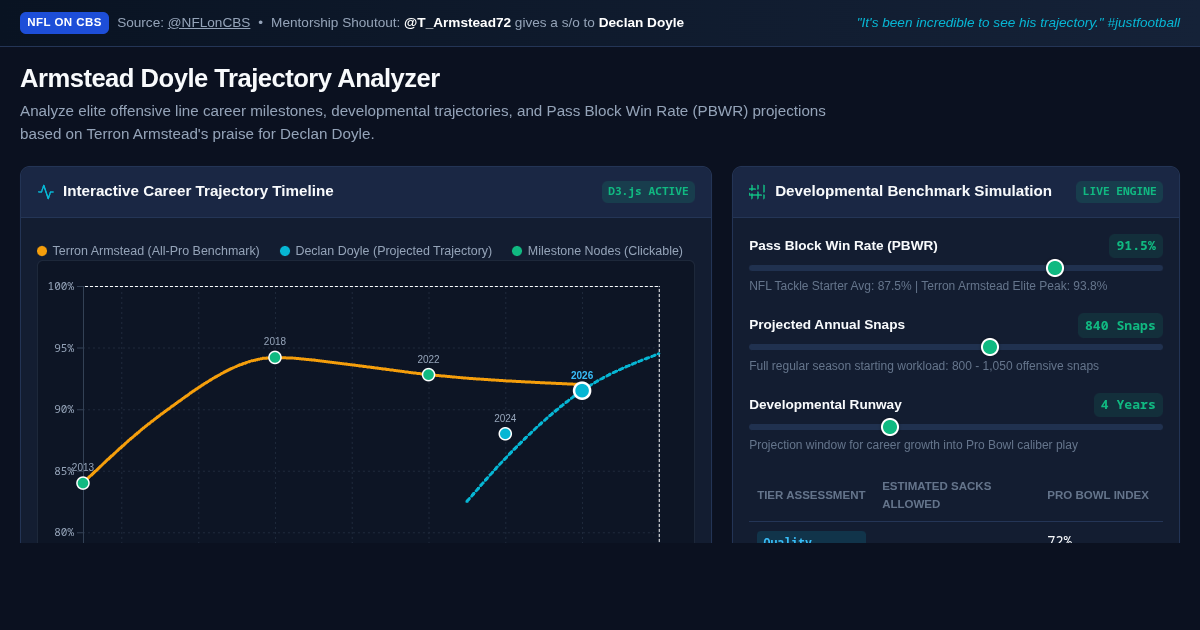Select the 2022 milestone node
The image size is (1200, 630).
click(x=428, y=375)
